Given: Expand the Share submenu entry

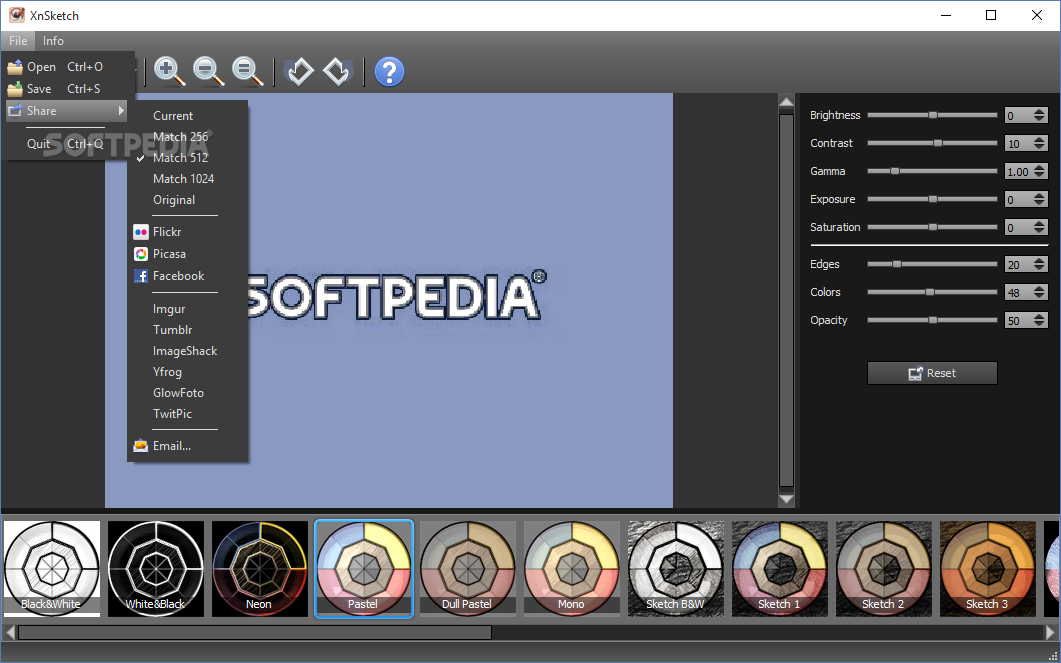Looking at the screenshot, I should [66, 111].
